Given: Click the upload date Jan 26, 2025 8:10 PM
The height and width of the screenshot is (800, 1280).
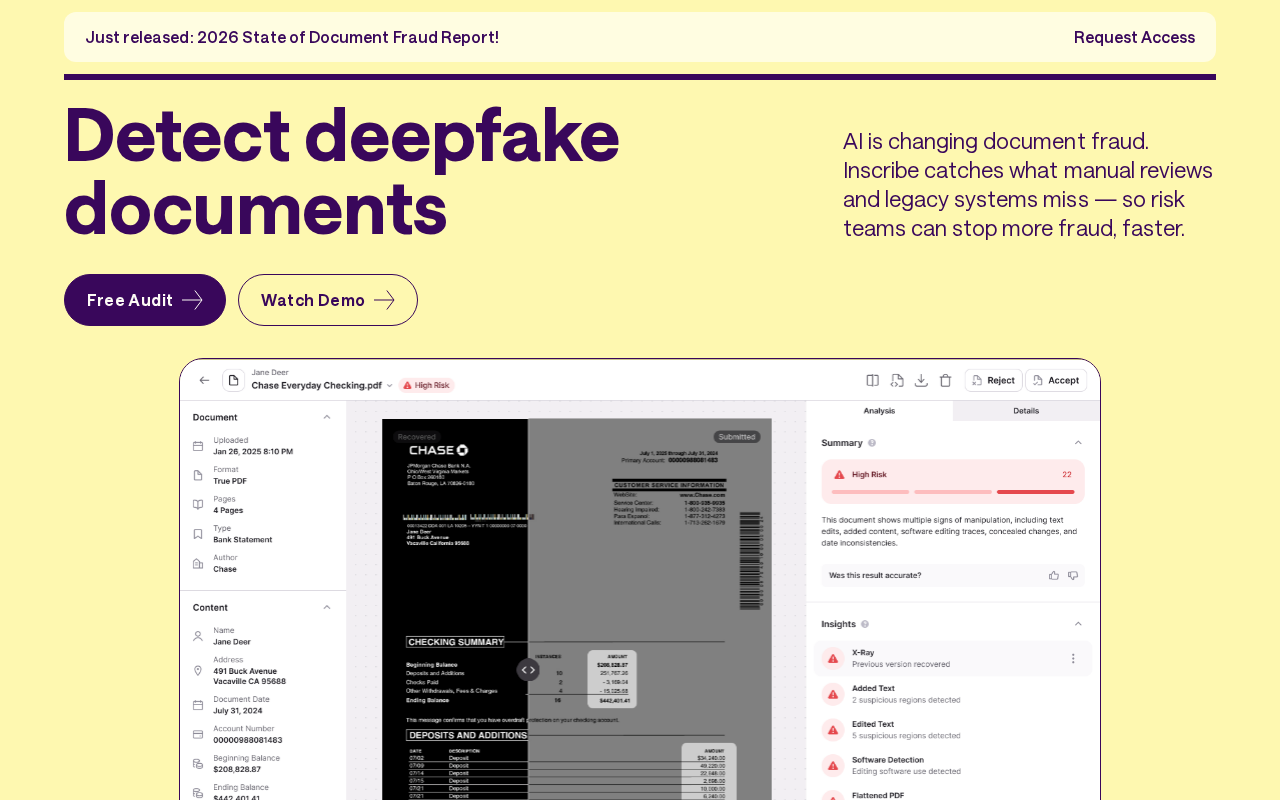Looking at the screenshot, I should [x=253, y=452].
